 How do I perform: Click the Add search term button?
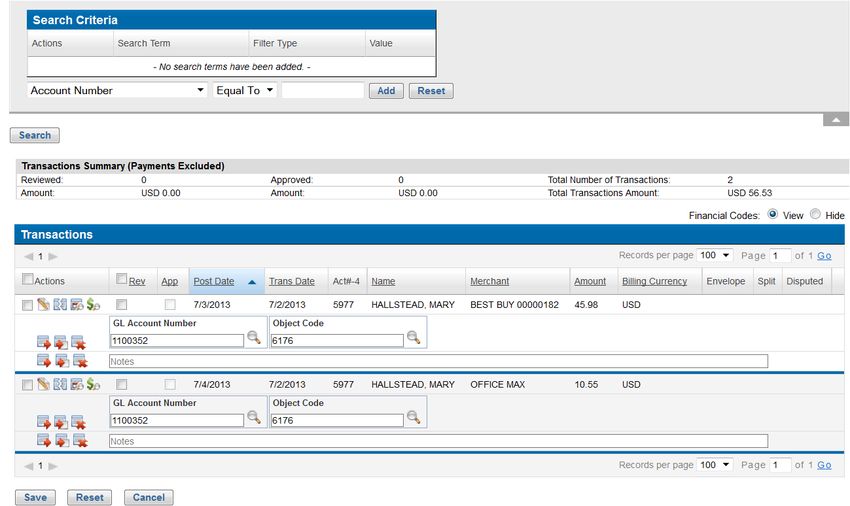click(x=386, y=91)
